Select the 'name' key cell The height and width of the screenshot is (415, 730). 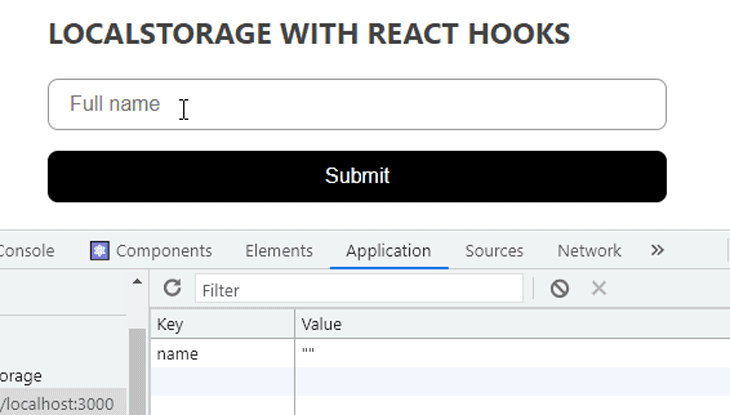tap(223, 354)
